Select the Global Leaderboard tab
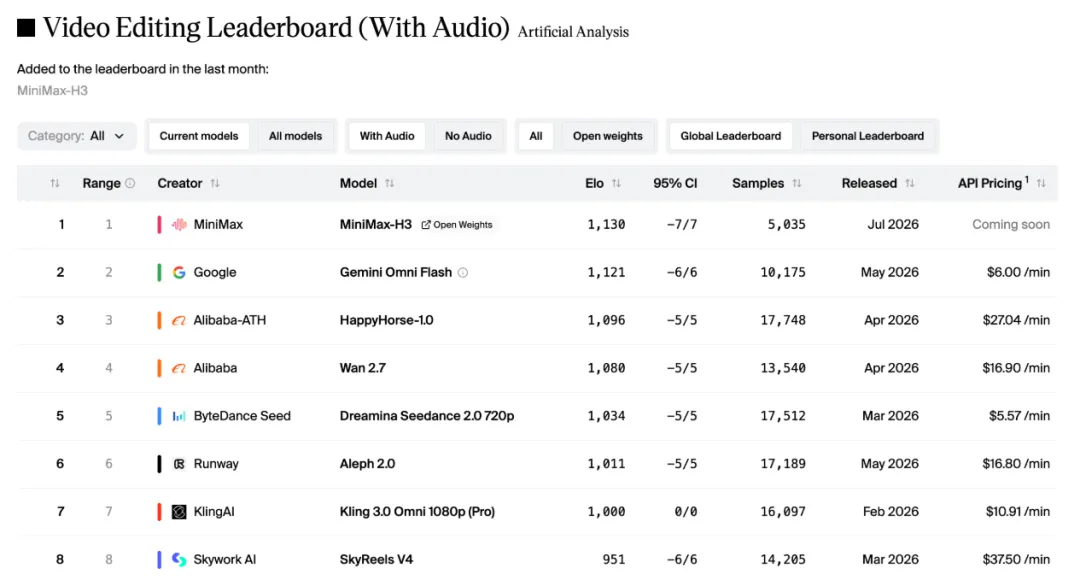The height and width of the screenshot is (580, 1080). pyautogui.click(x=731, y=136)
